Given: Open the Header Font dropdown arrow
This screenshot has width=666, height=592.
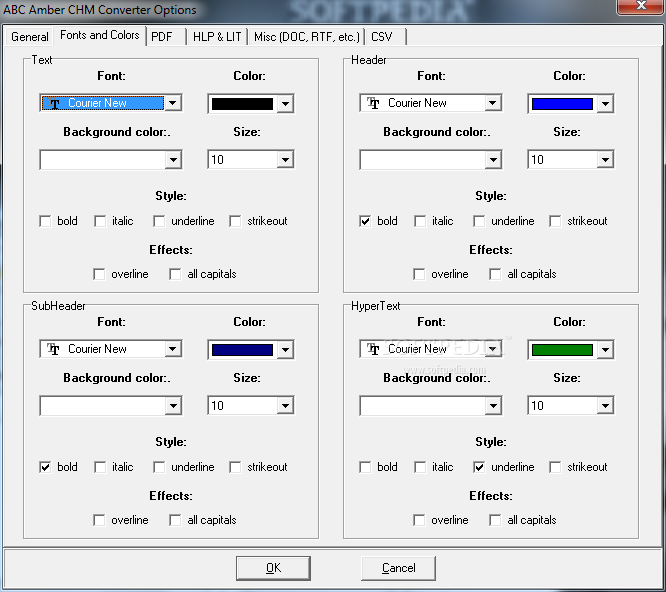Looking at the screenshot, I should 493,103.
